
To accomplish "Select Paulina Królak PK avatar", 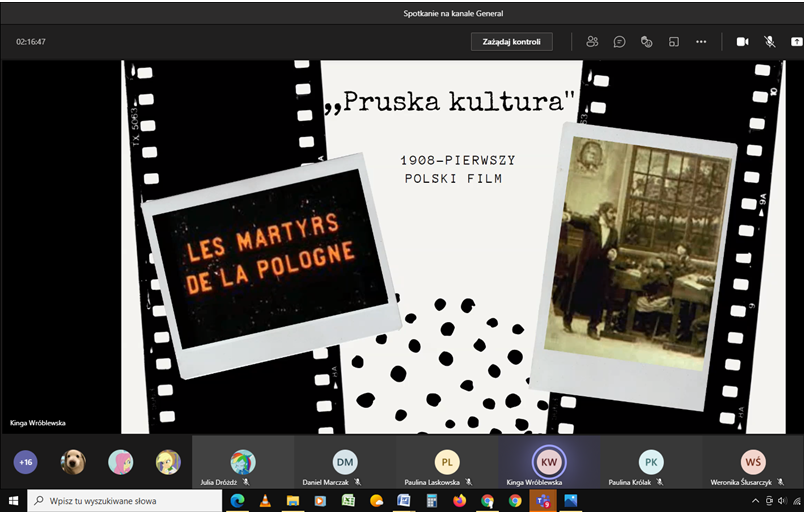I will [651, 462].
